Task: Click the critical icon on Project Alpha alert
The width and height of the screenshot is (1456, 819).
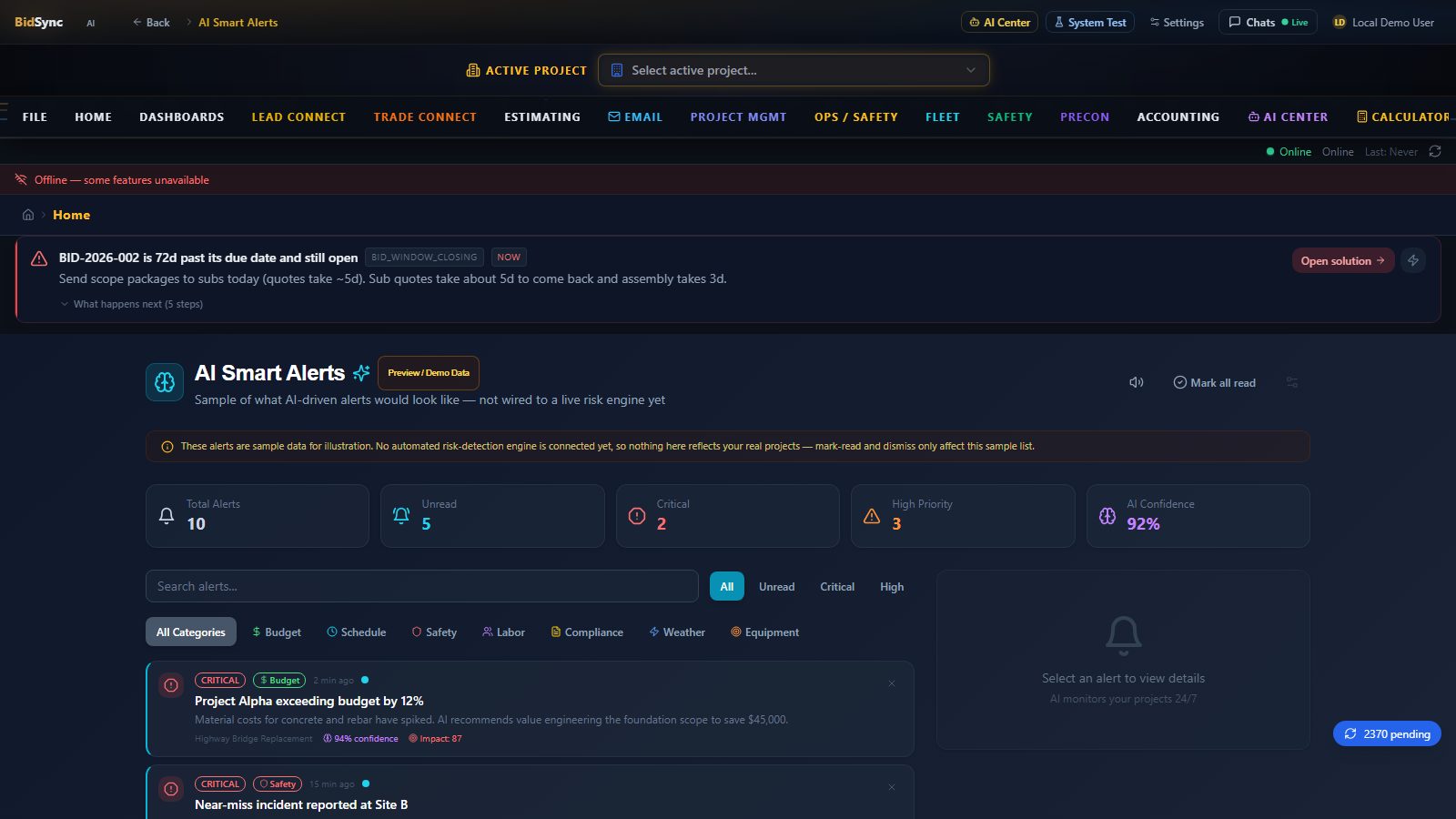Action: click(x=171, y=685)
